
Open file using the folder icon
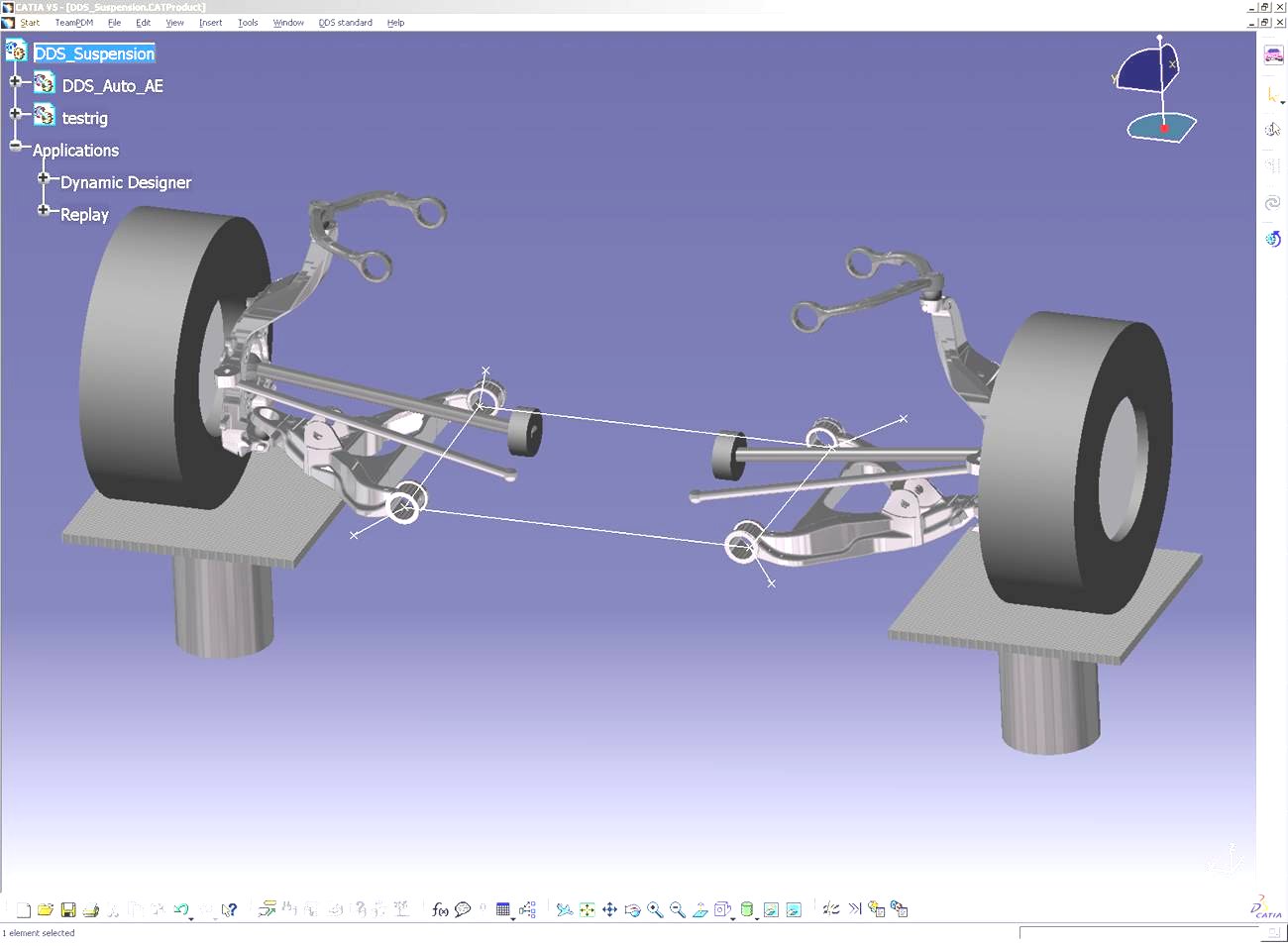(x=46, y=909)
